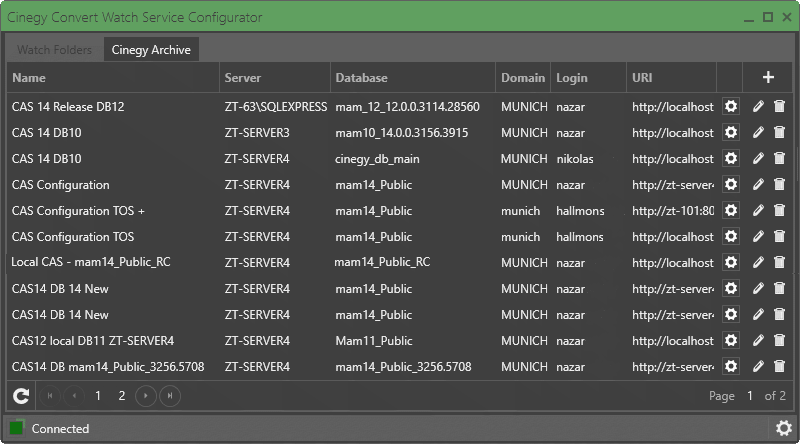The height and width of the screenshot is (444, 800).
Task: Select the CAS12 local DB11 ZT-SERVER4 name cell
Action: click(93, 340)
